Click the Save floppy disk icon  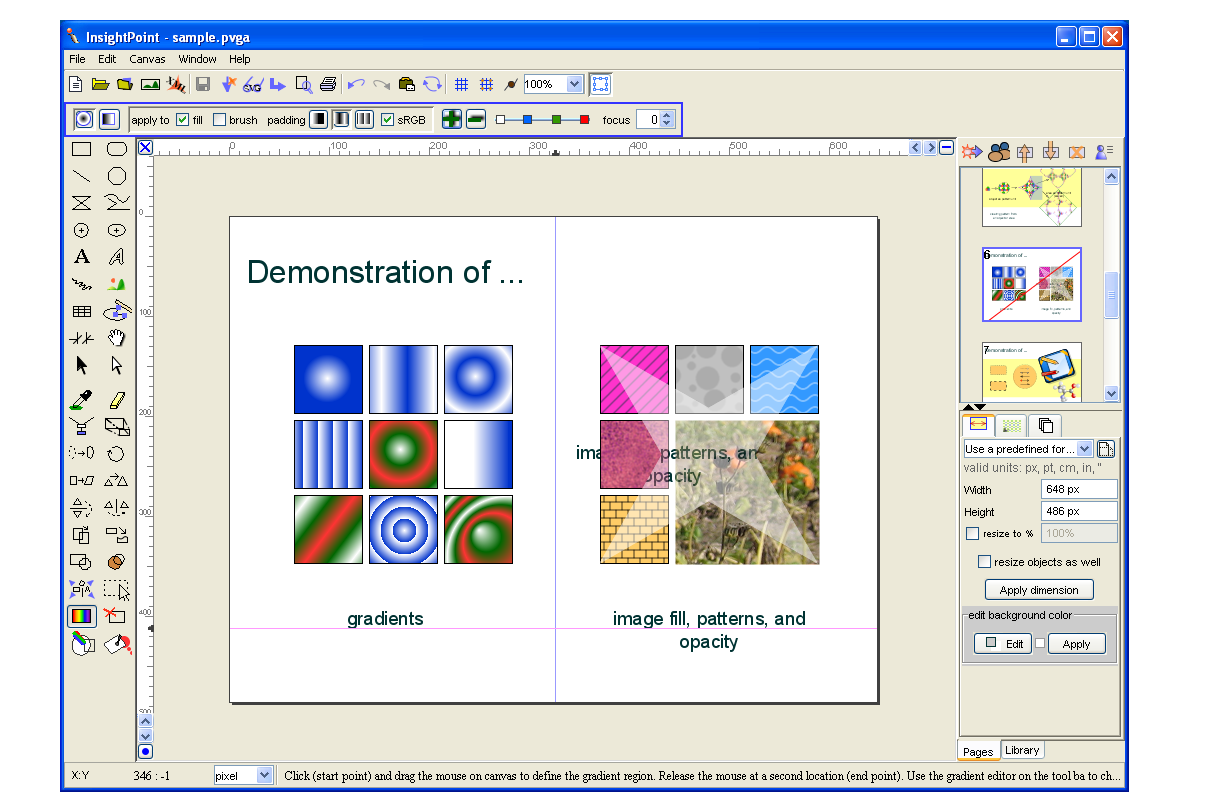(x=203, y=85)
